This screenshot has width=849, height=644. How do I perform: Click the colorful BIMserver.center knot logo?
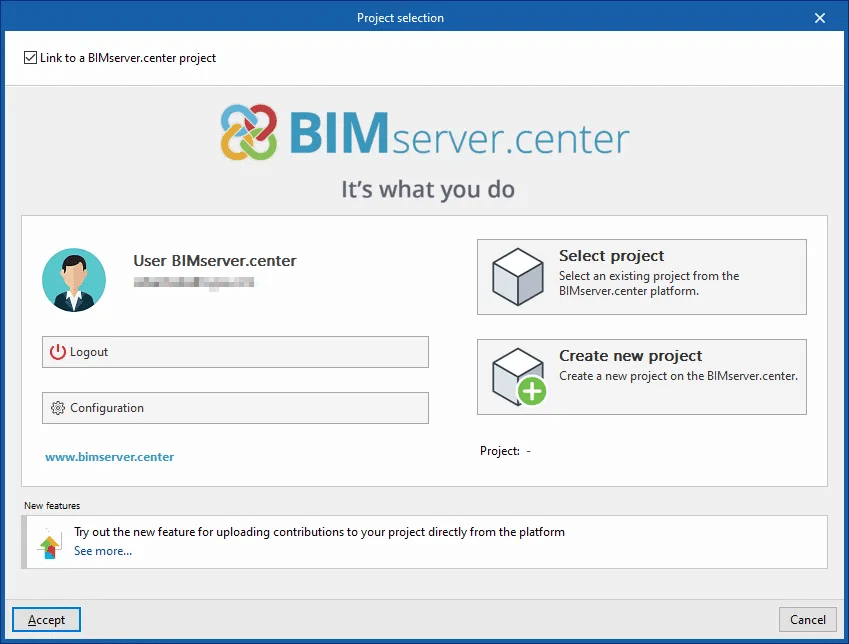249,133
